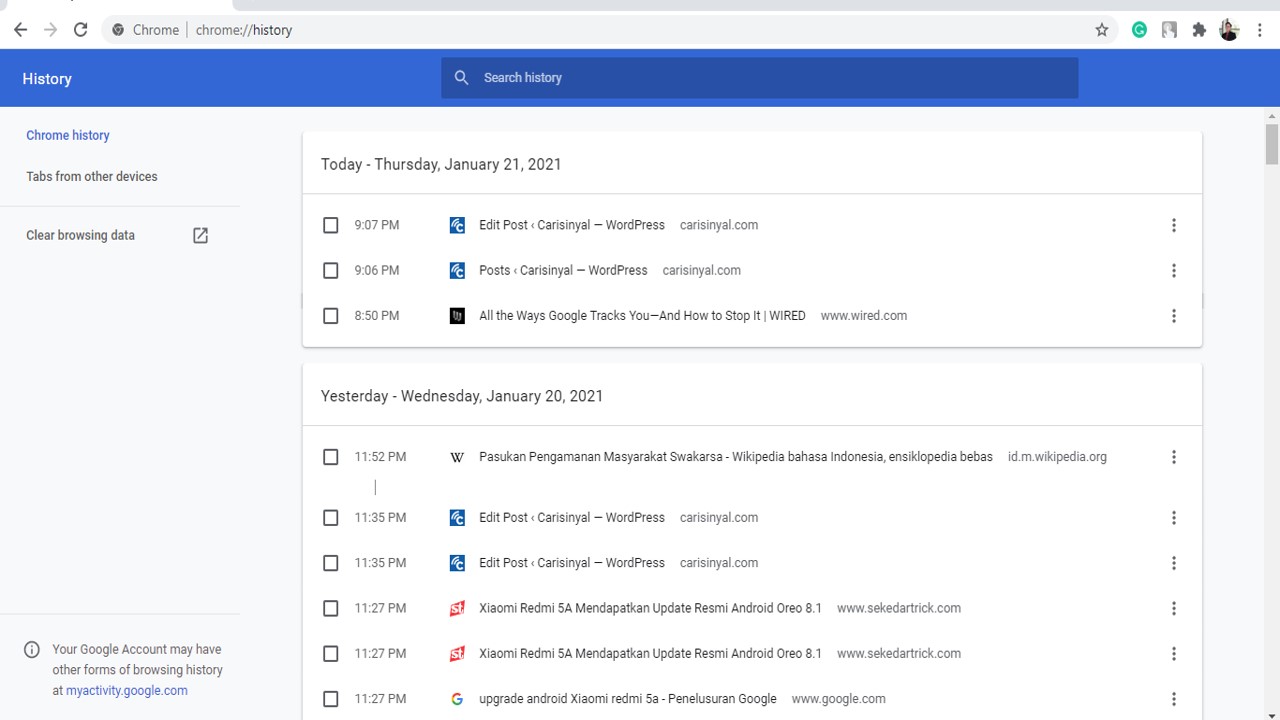This screenshot has width=1280, height=720.
Task: Click the browser forward arrow
Action: 50,30
